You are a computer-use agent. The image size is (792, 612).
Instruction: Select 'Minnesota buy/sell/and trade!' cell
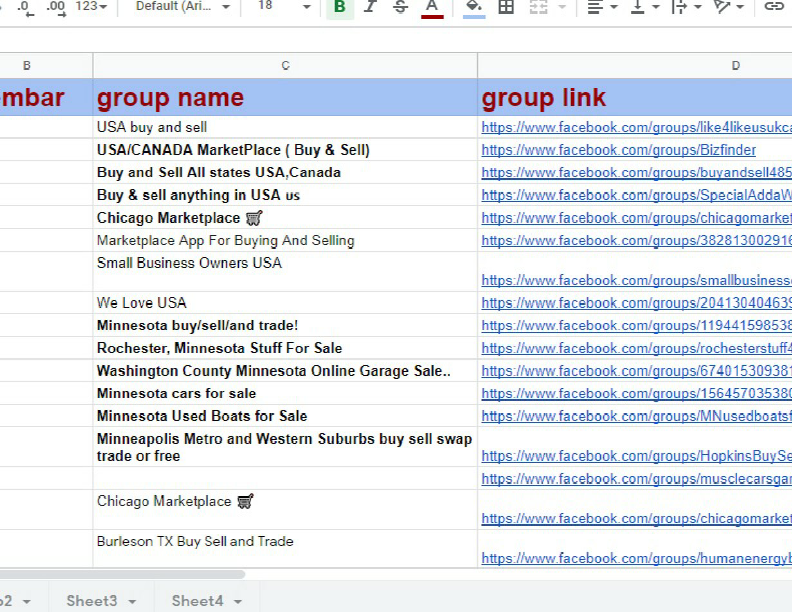click(x=285, y=325)
